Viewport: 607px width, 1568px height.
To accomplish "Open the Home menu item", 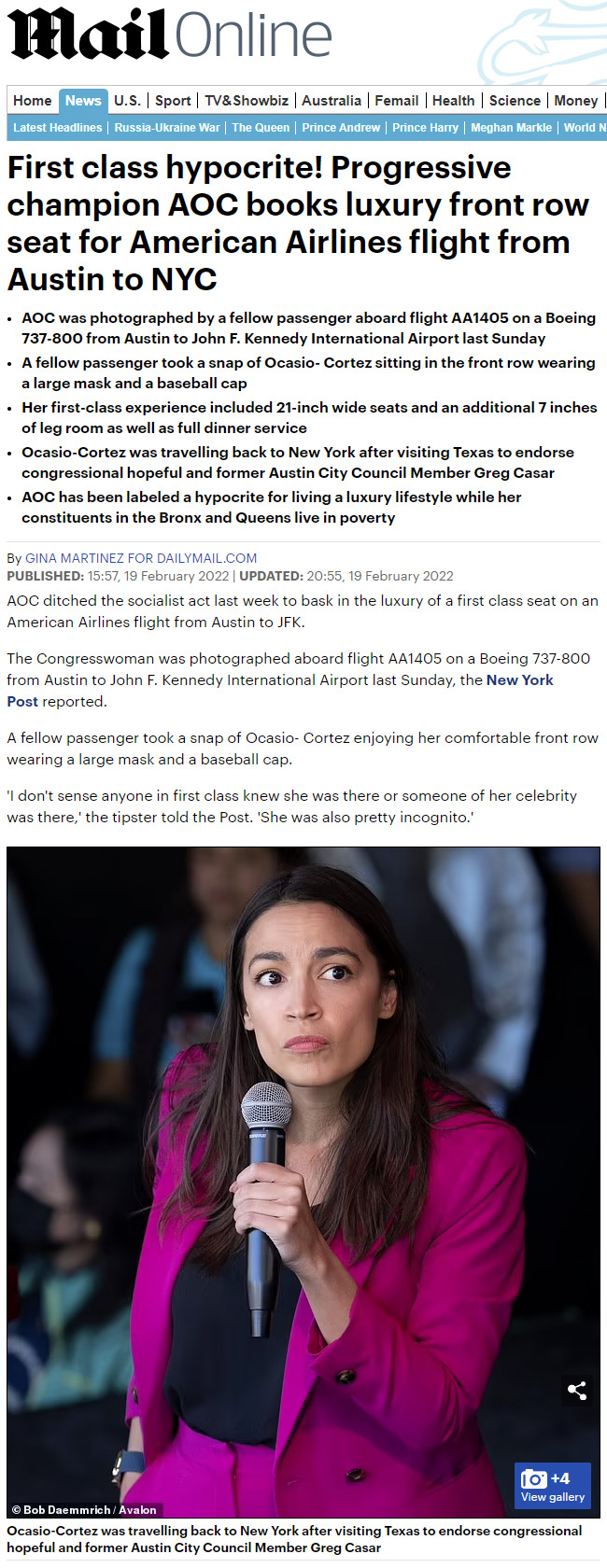I will 33,101.
